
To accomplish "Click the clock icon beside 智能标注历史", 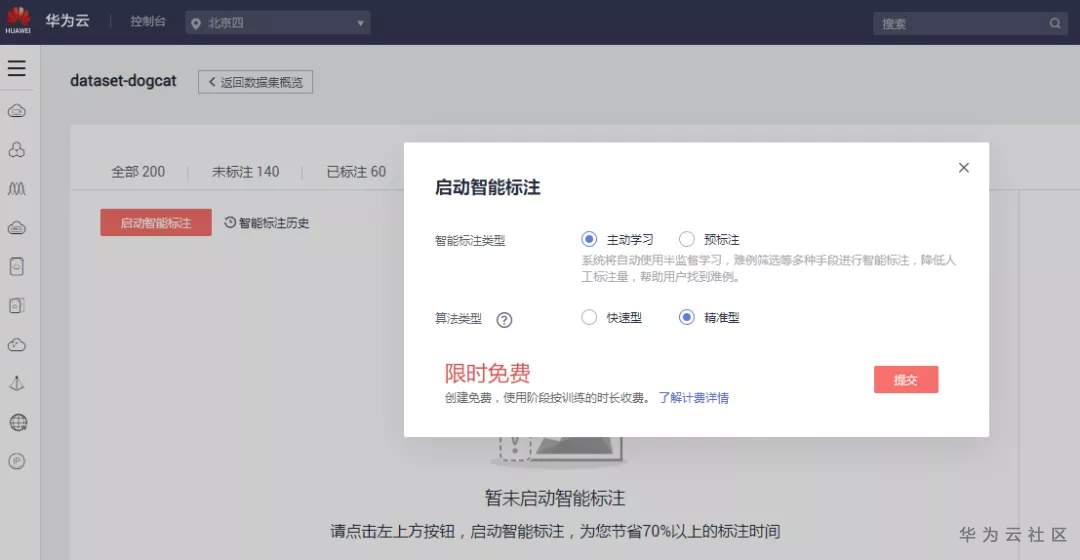I will click(x=230, y=222).
